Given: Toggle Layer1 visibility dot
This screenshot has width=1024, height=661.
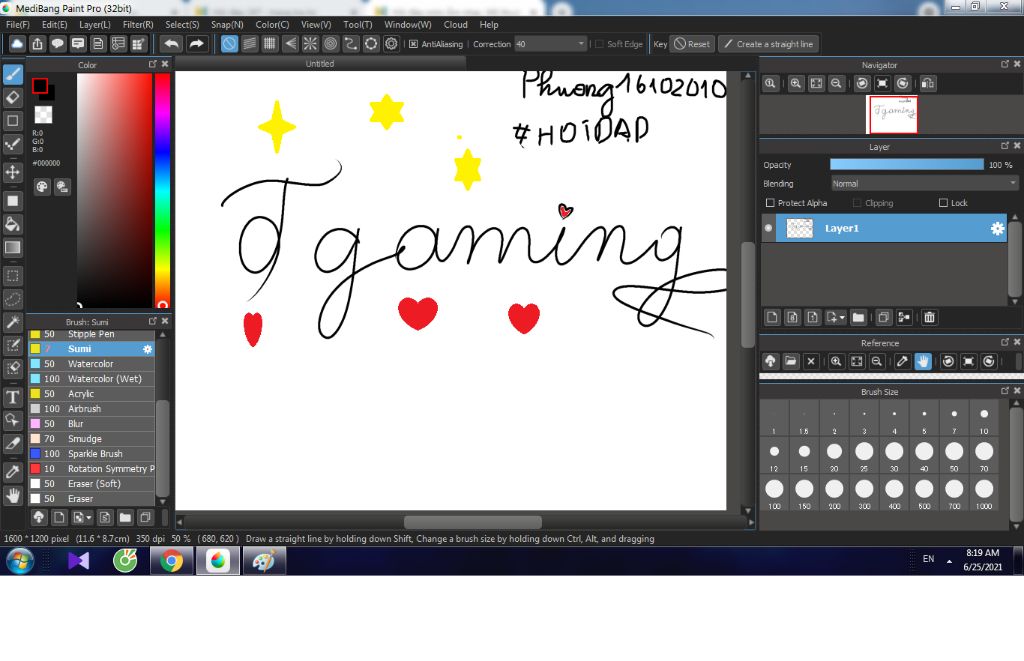Looking at the screenshot, I should pos(769,229).
